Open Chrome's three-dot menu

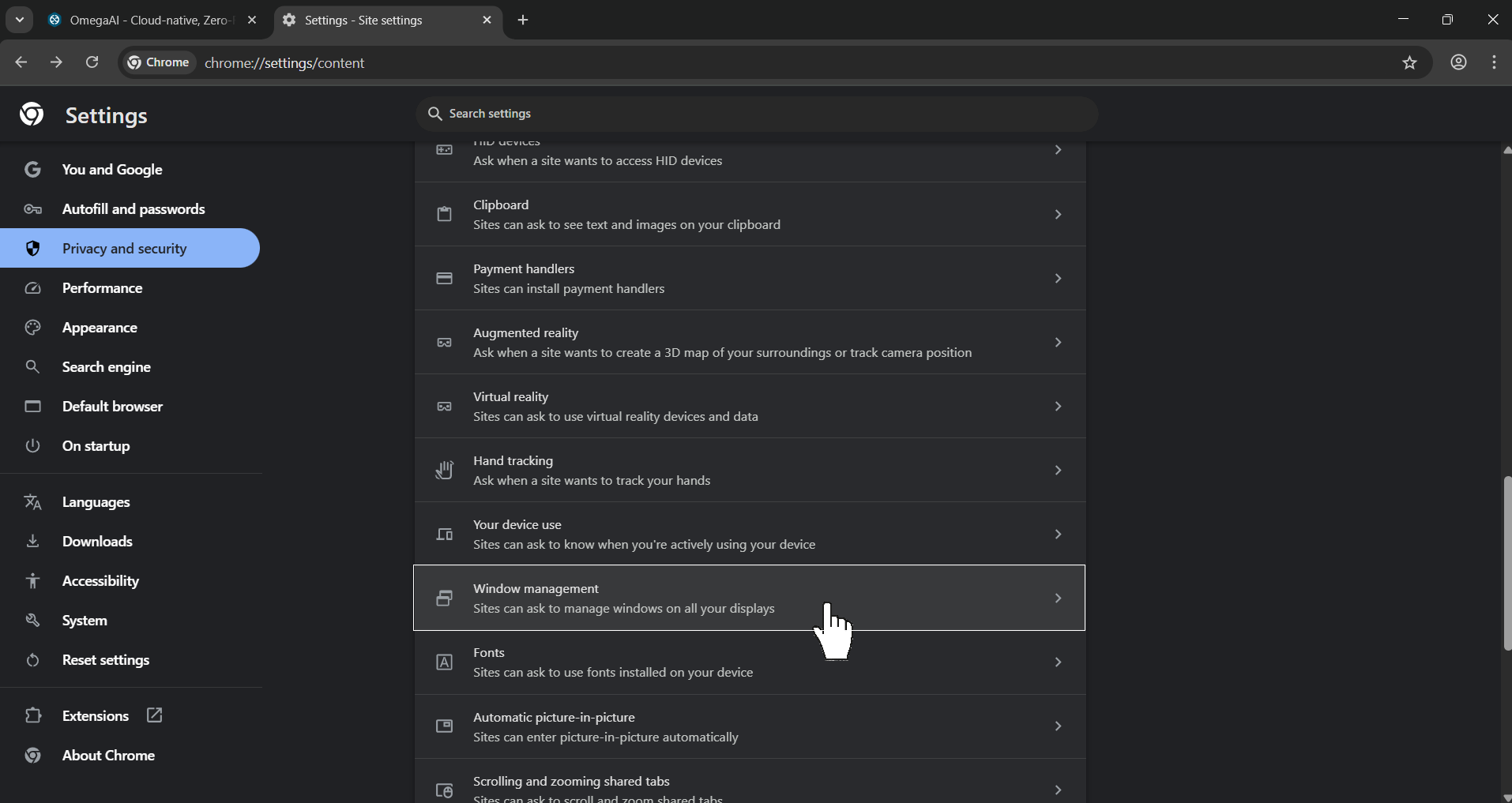tap(1494, 62)
